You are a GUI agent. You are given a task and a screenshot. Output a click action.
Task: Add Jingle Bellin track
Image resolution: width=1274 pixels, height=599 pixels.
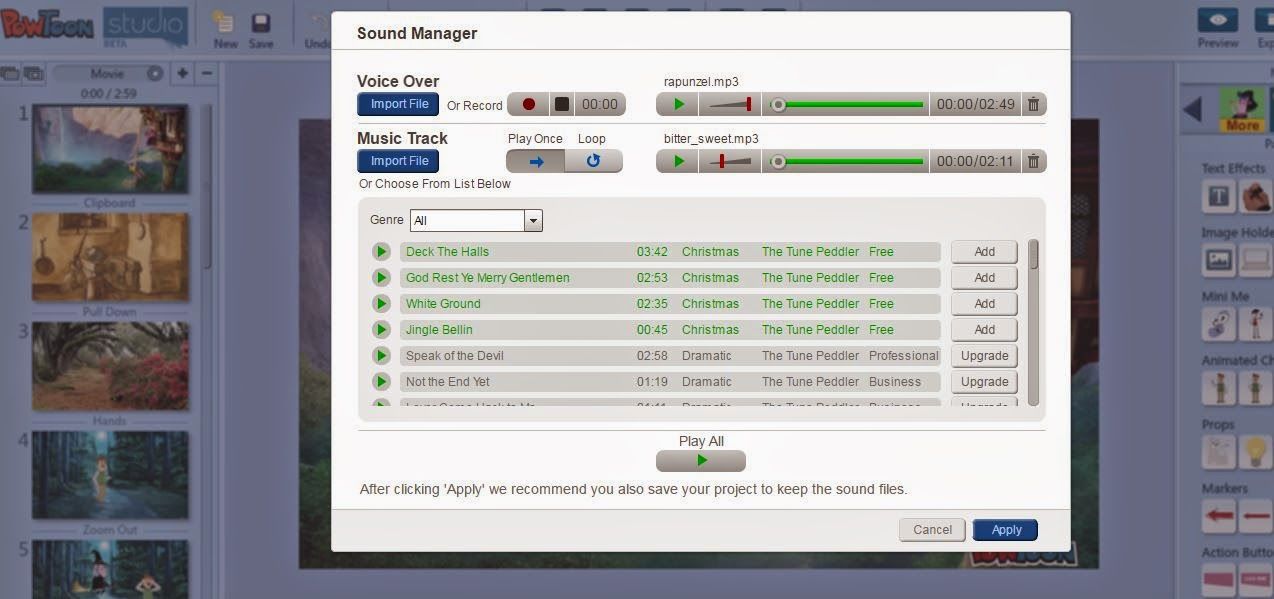[x=984, y=330]
